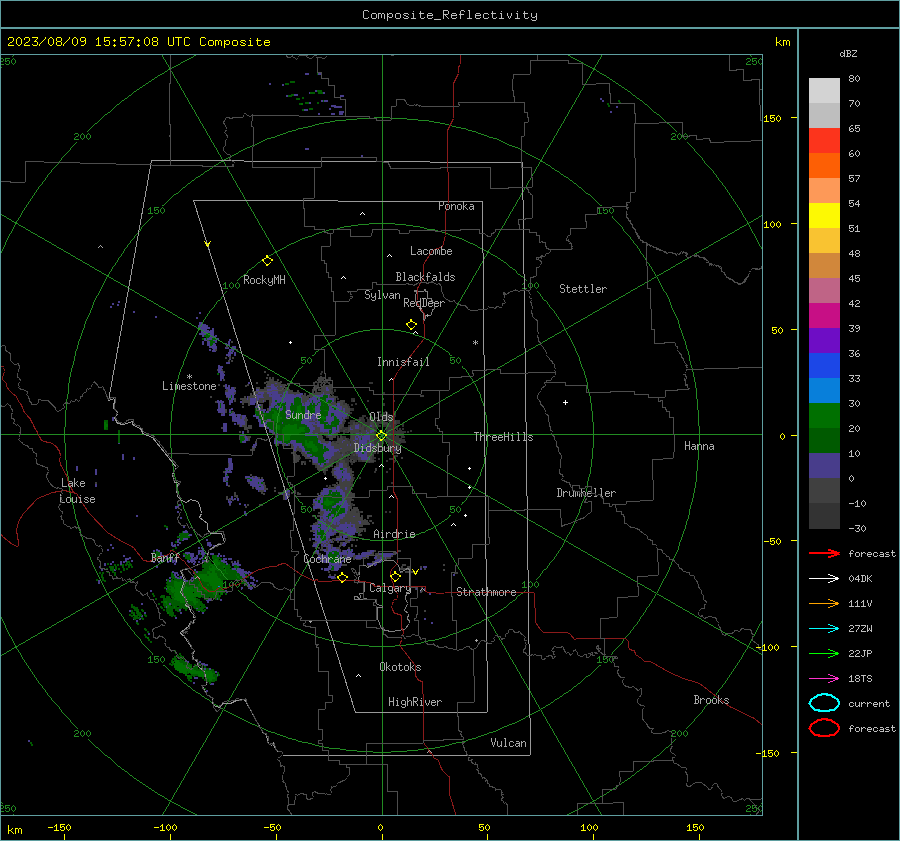Click the Lake Louise label
900x841 pixels.
77,491
